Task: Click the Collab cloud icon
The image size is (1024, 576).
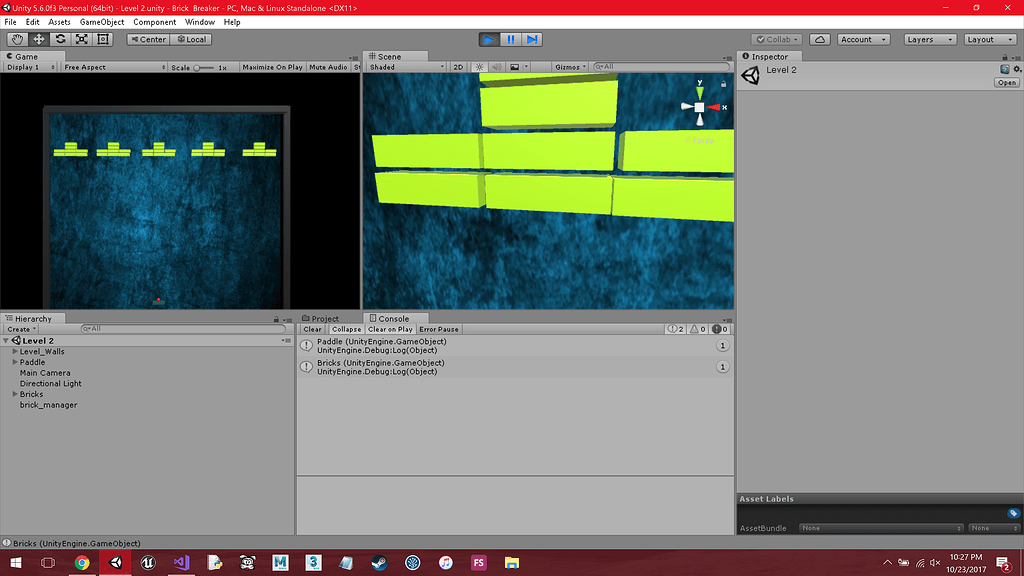Action: [822, 39]
